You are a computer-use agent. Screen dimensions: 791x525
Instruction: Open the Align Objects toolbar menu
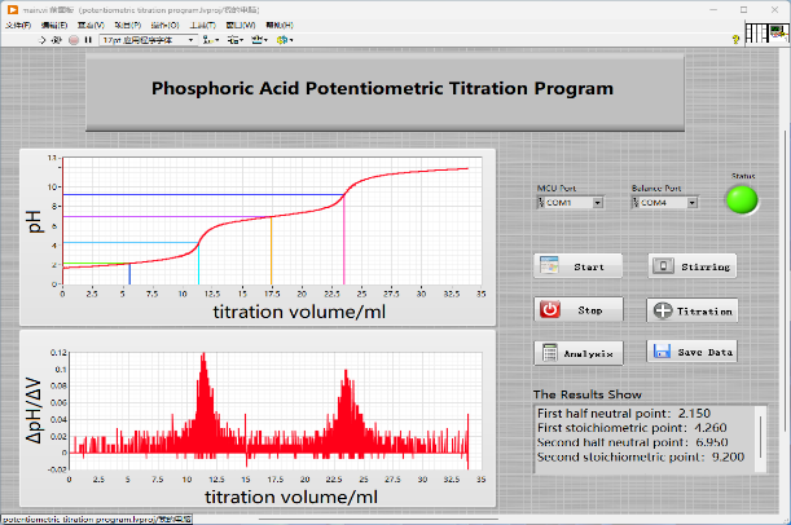210,40
